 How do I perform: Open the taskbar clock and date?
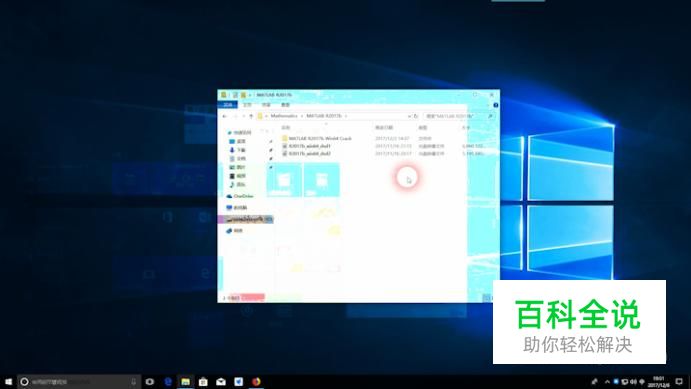coord(659,382)
